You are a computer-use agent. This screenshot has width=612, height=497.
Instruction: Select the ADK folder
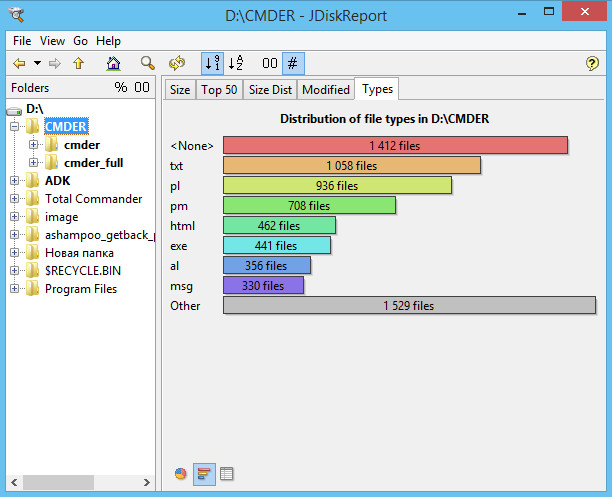(x=58, y=180)
